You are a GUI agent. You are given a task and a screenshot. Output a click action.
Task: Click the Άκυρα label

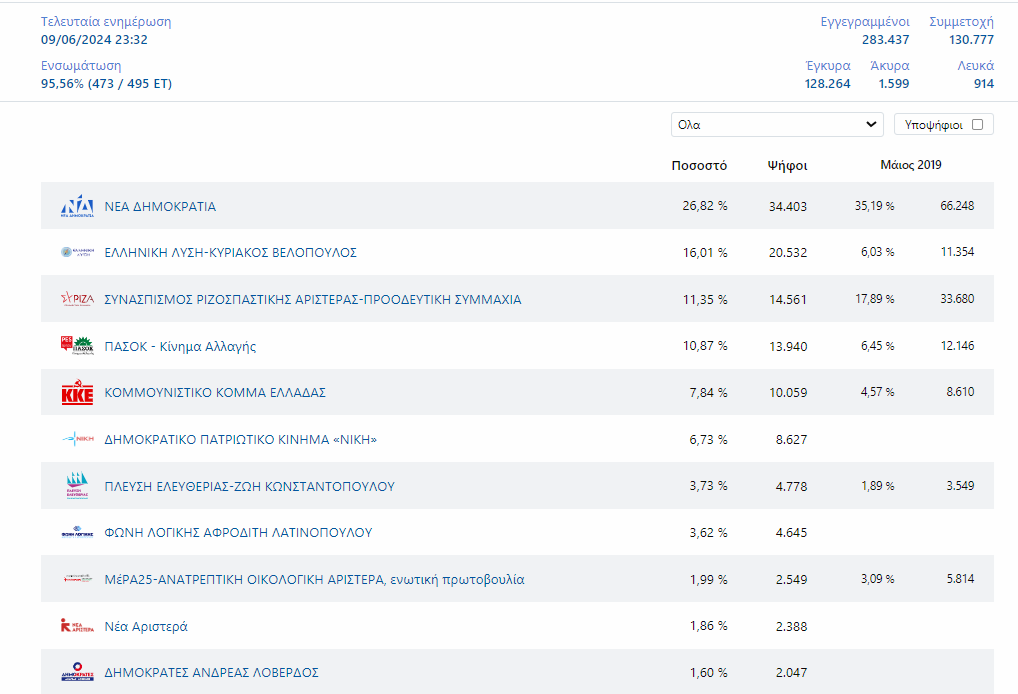(889, 66)
